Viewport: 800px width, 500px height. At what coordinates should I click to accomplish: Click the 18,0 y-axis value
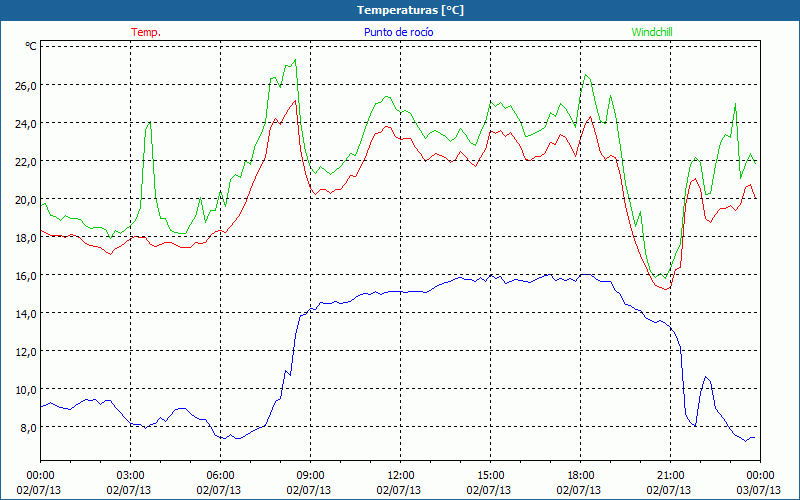pos(26,238)
